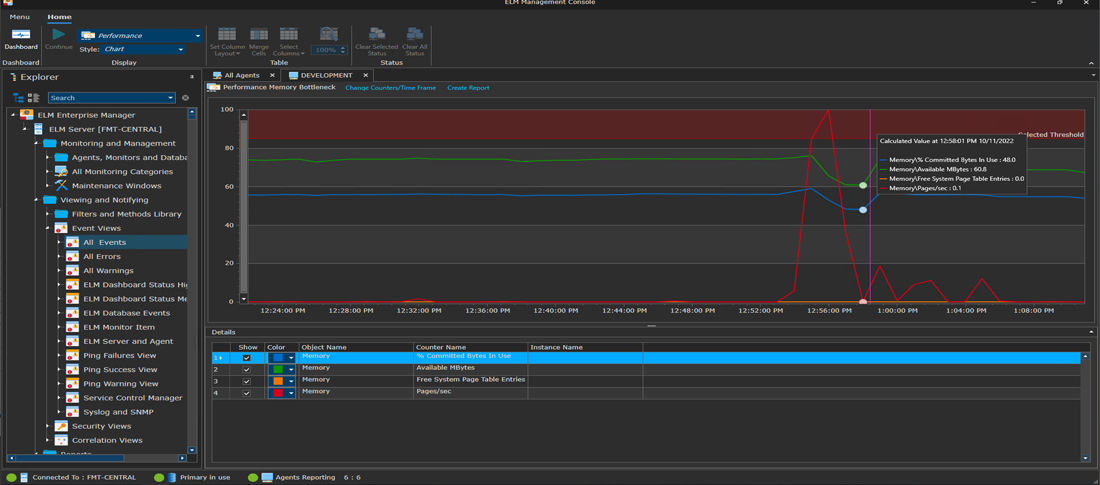Open the ELM Server and Agent view

[128, 341]
